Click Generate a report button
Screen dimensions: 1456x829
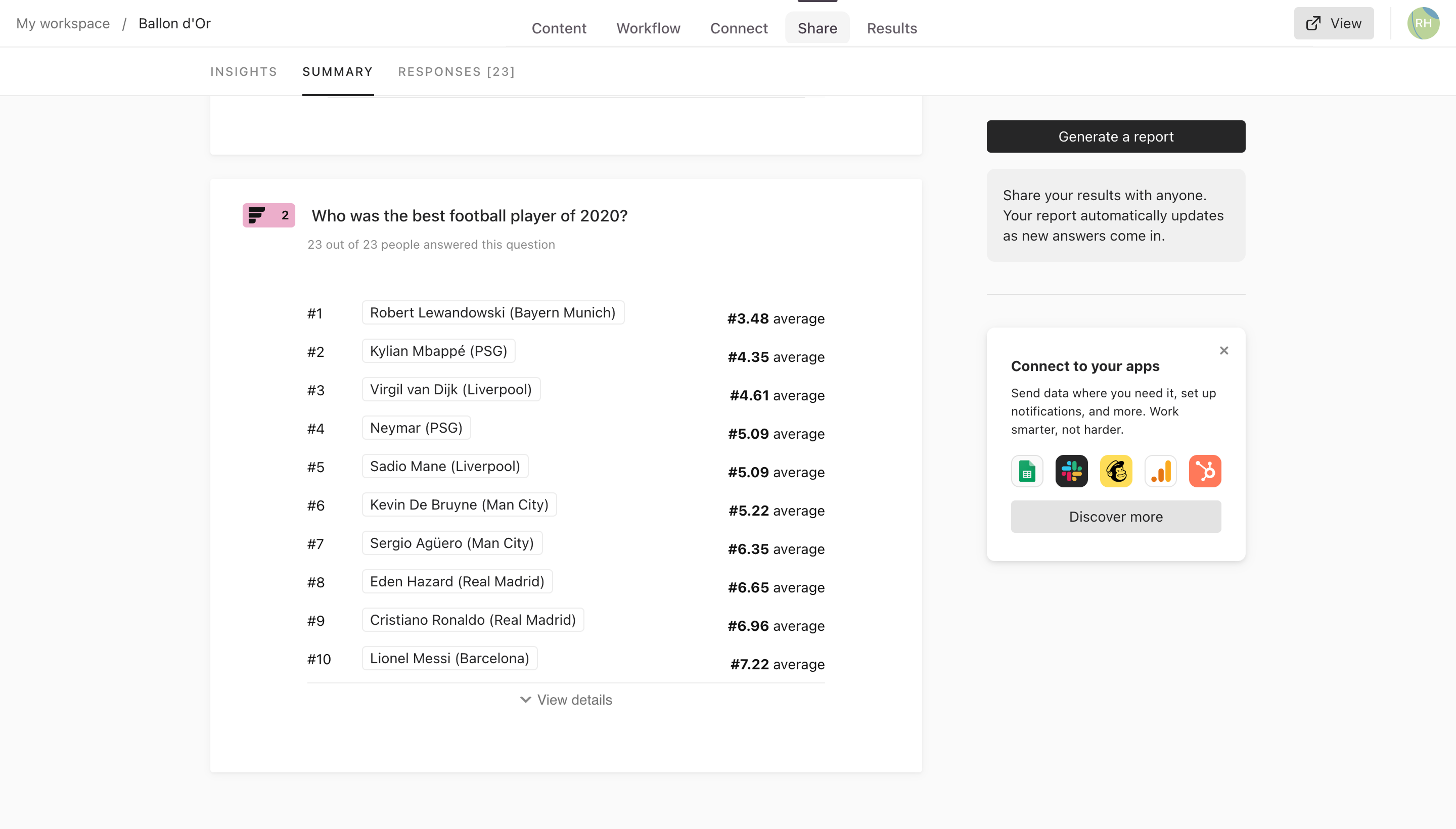click(x=1115, y=136)
